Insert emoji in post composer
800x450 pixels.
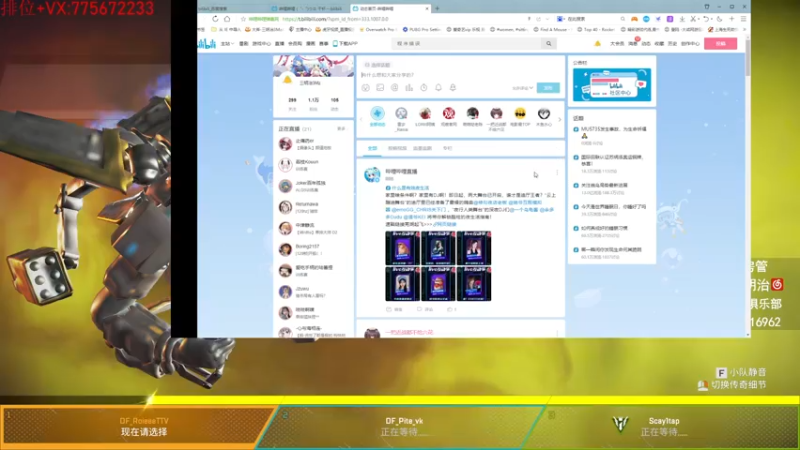[x=366, y=88]
